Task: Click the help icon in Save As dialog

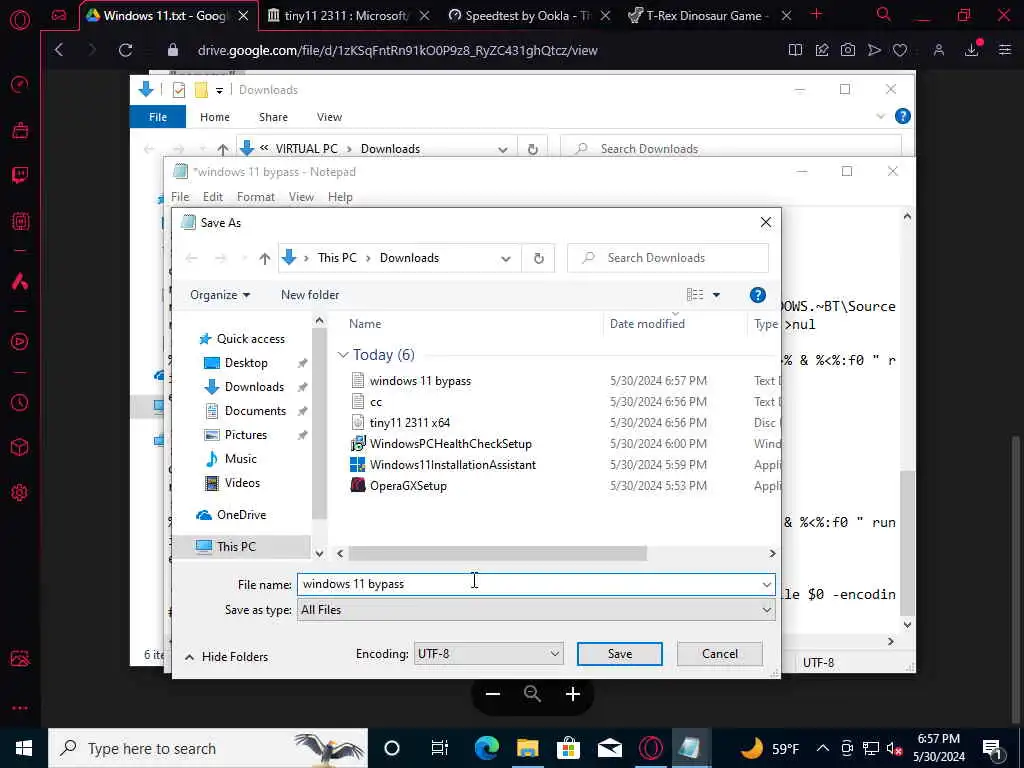Action: tap(758, 295)
